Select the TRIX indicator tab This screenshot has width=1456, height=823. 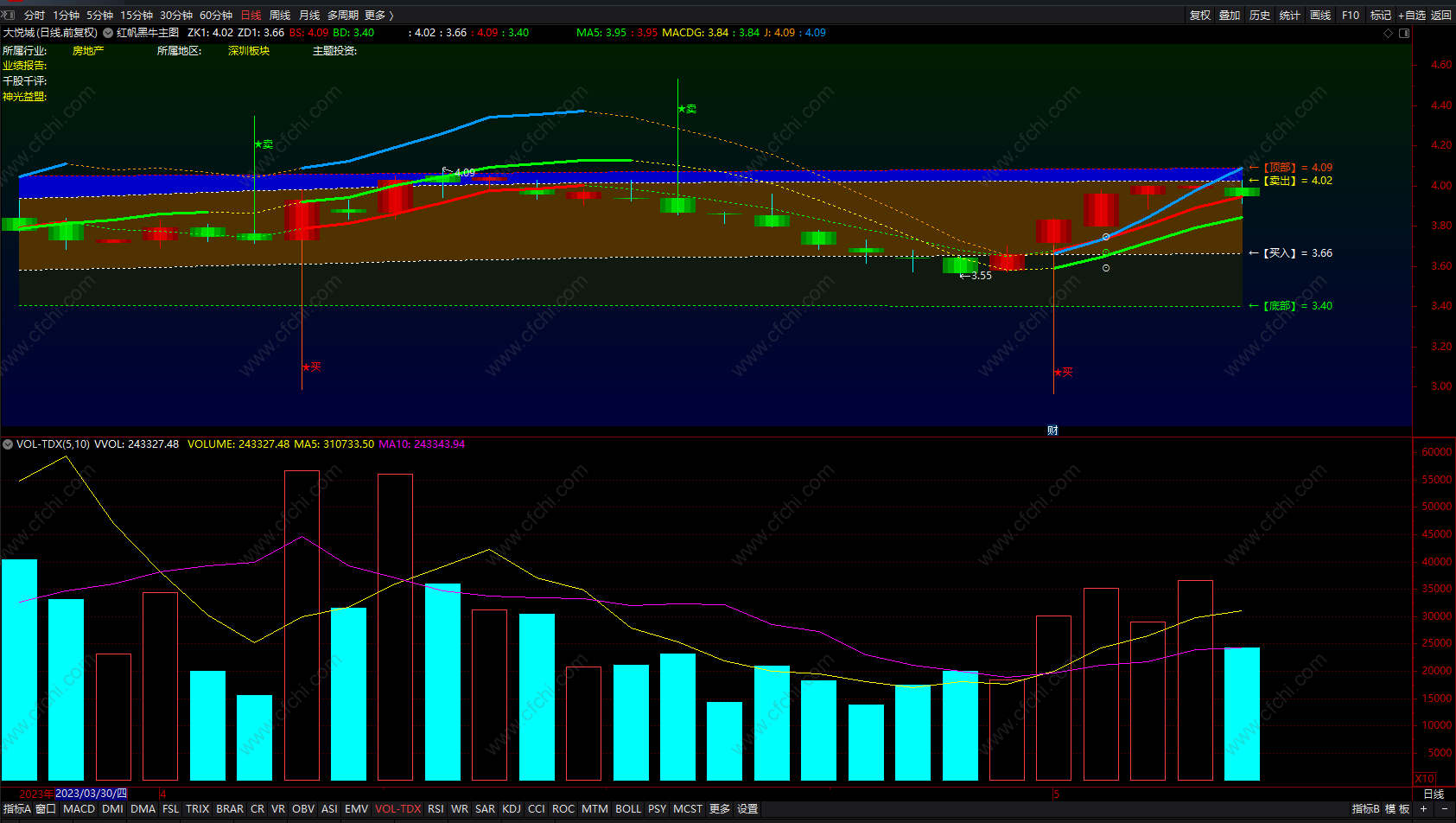tap(197, 809)
